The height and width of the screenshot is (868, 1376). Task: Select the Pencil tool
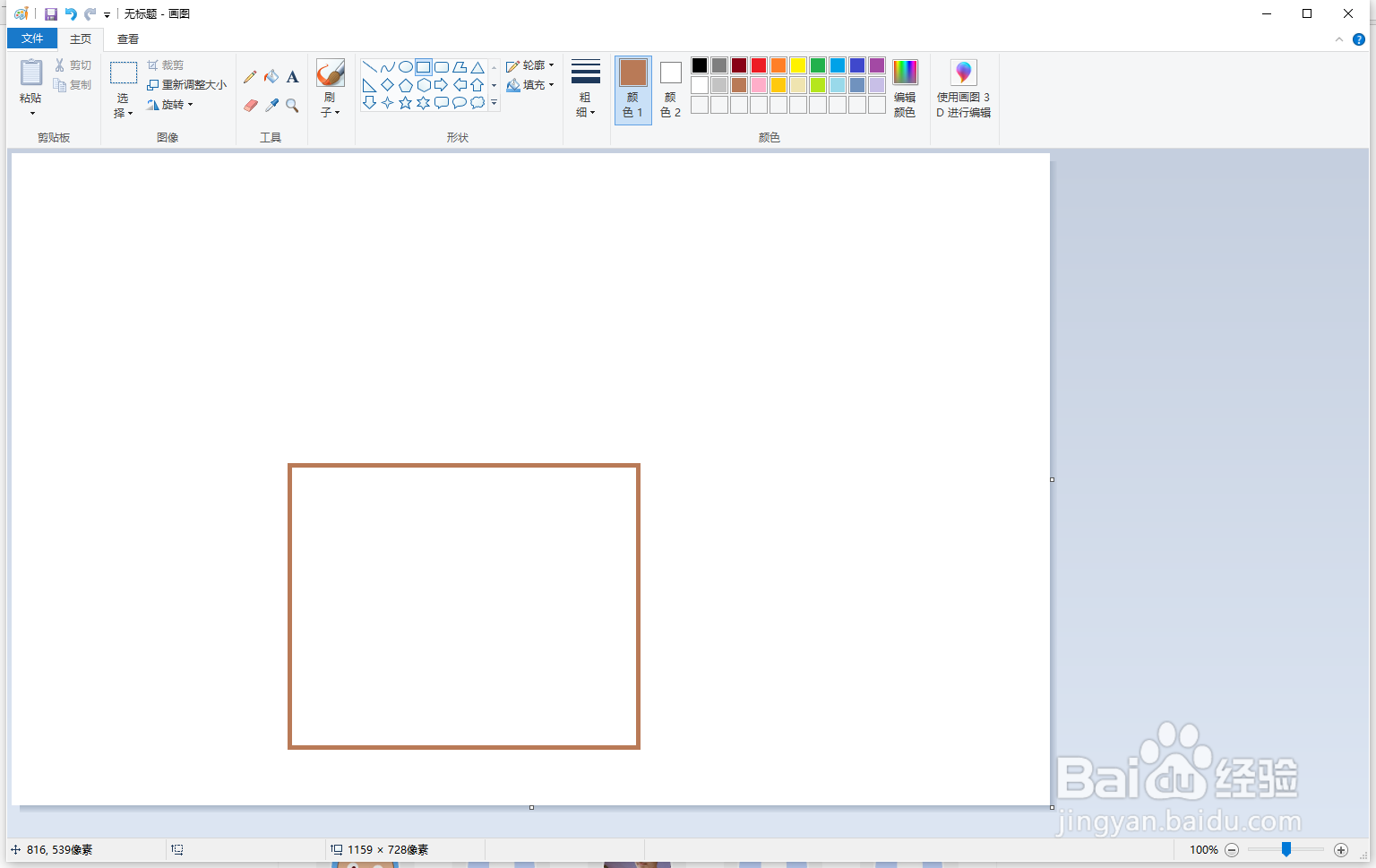(x=250, y=77)
